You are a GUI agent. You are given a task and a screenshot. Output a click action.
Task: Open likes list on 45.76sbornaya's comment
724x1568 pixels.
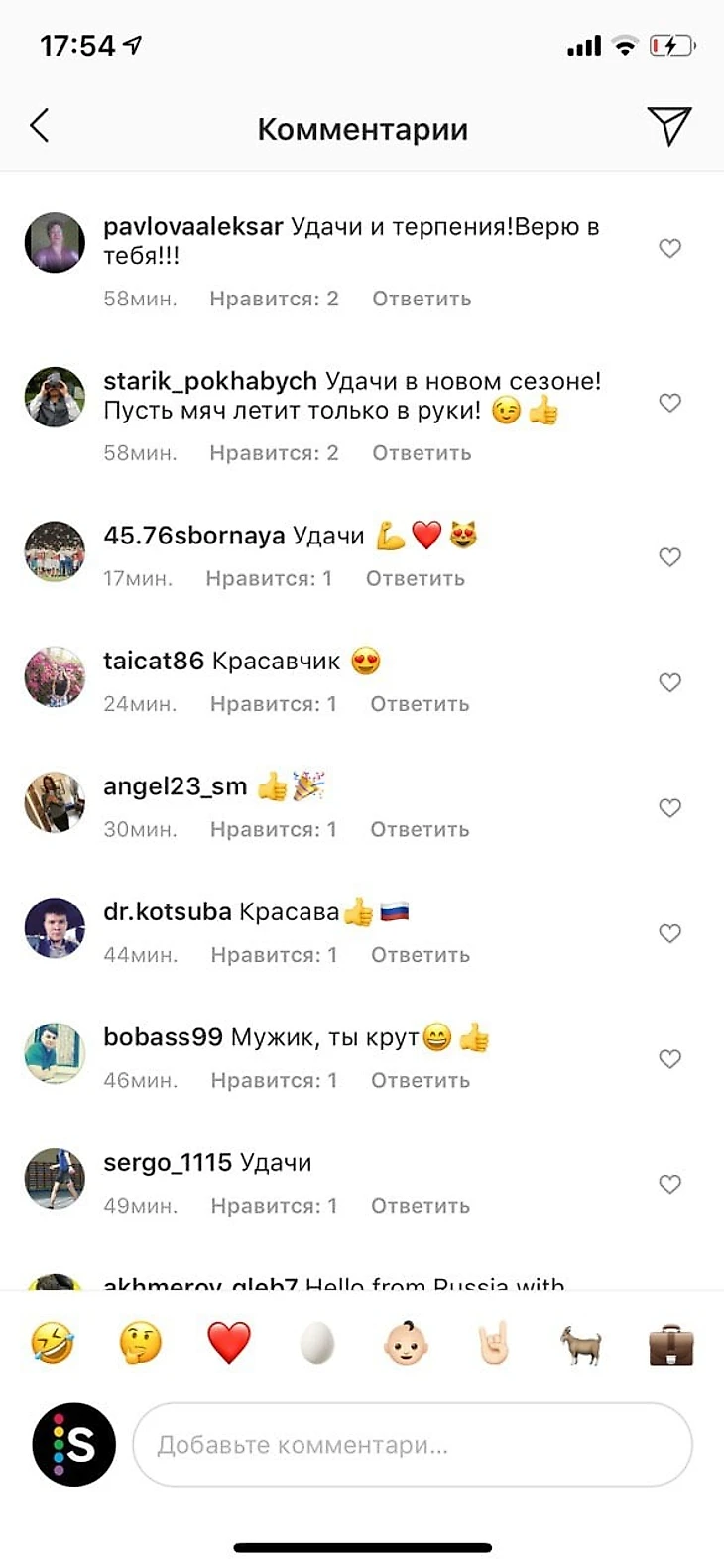click(x=269, y=578)
